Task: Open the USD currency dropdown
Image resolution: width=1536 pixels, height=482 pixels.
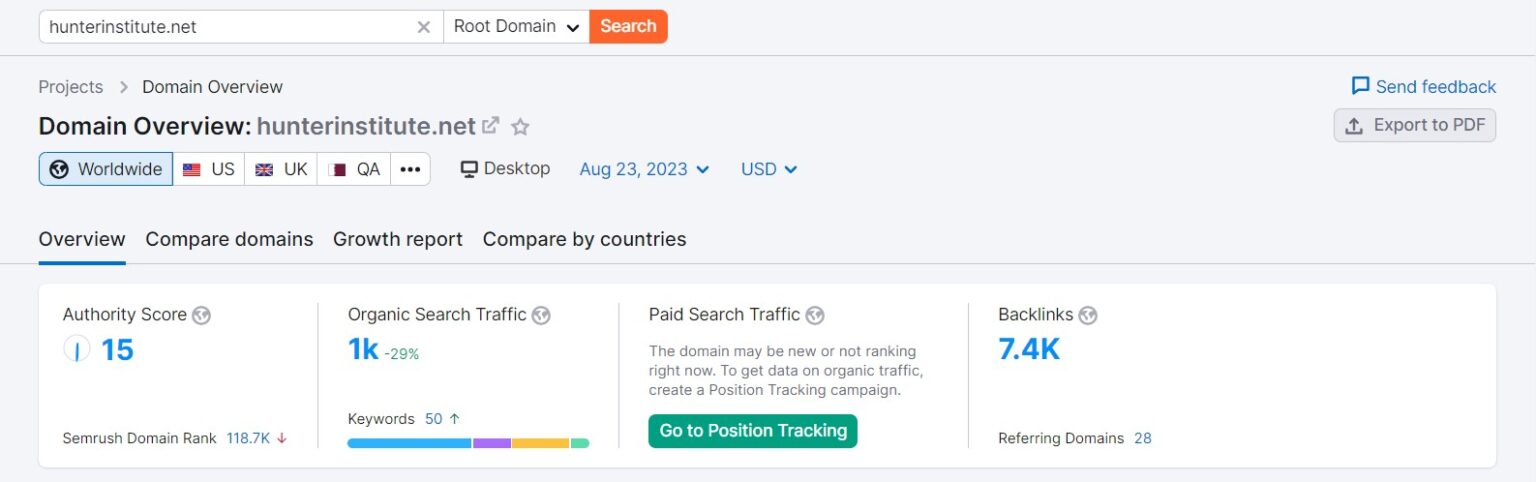Action: (769, 169)
